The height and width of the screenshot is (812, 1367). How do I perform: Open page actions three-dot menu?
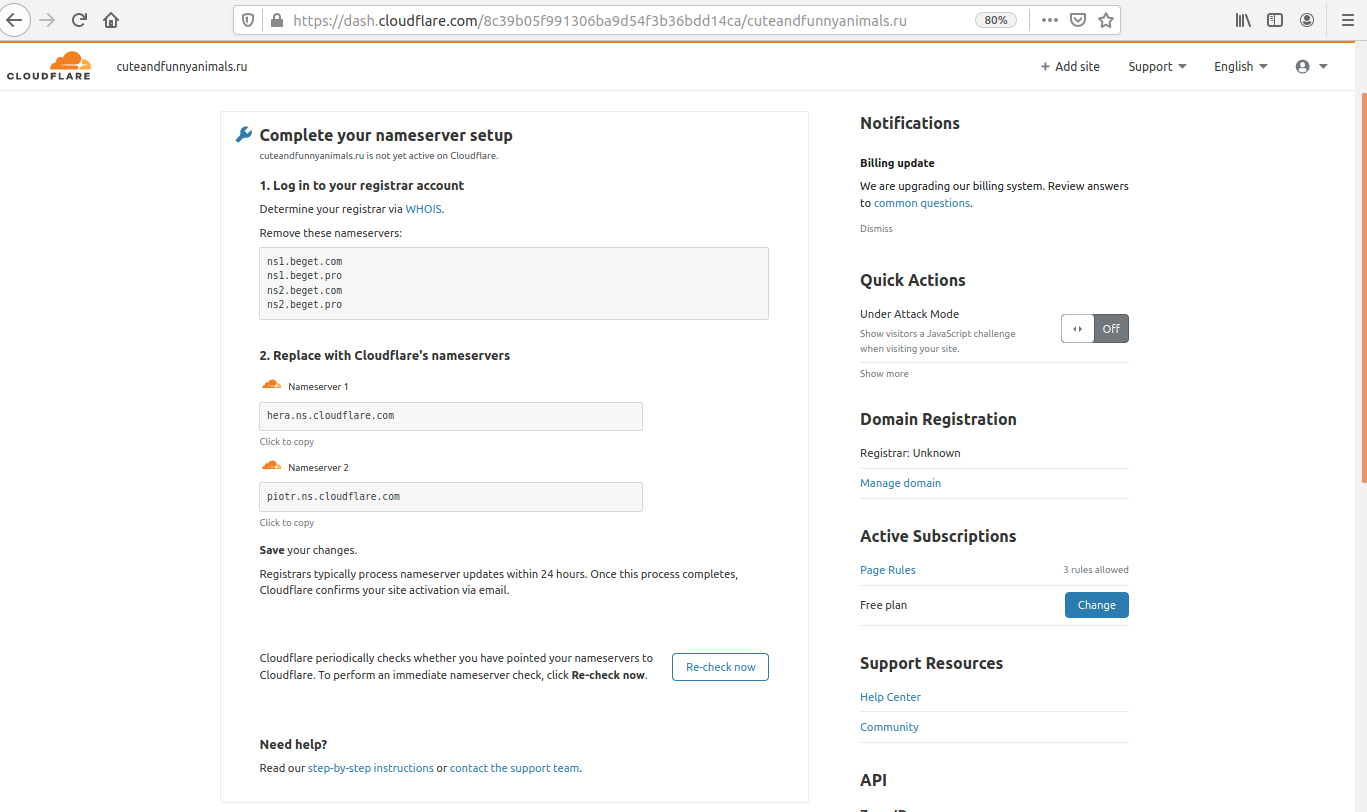tap(1049, 20)
